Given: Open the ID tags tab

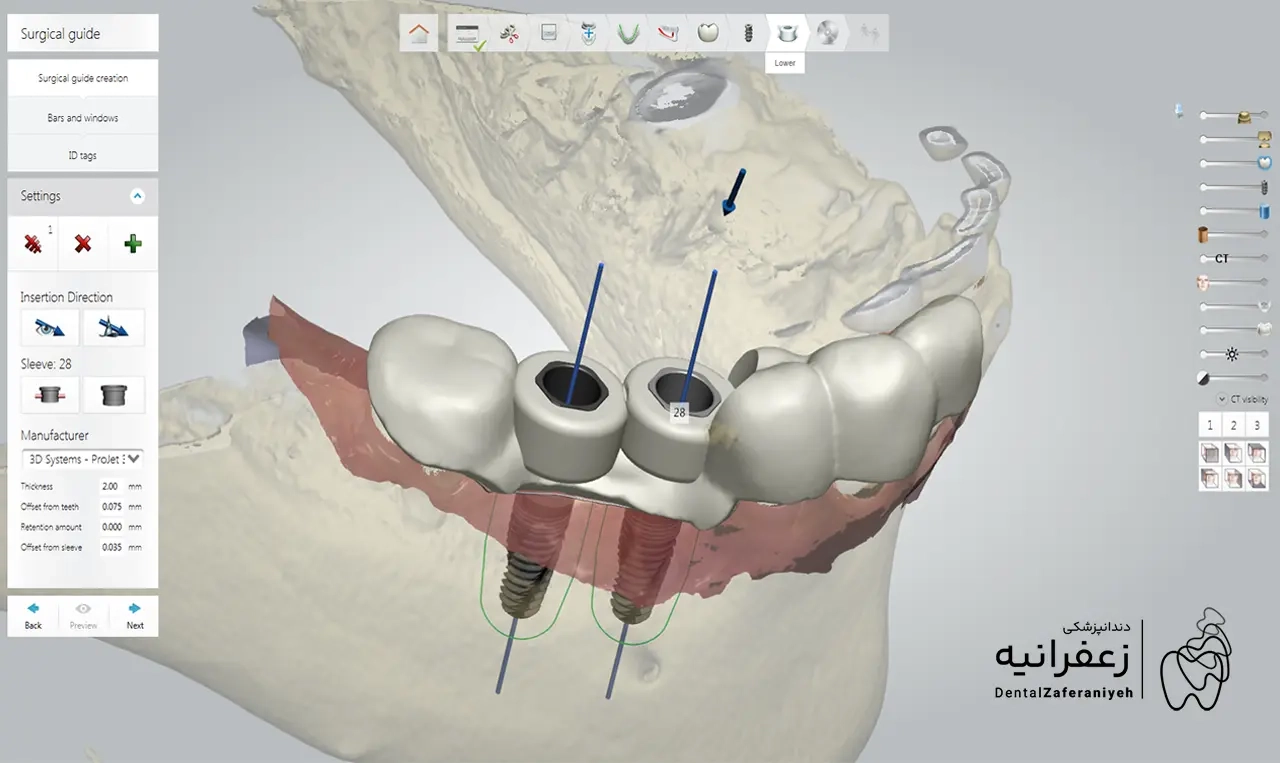Looking at the screenshot, I should [83, 155].
